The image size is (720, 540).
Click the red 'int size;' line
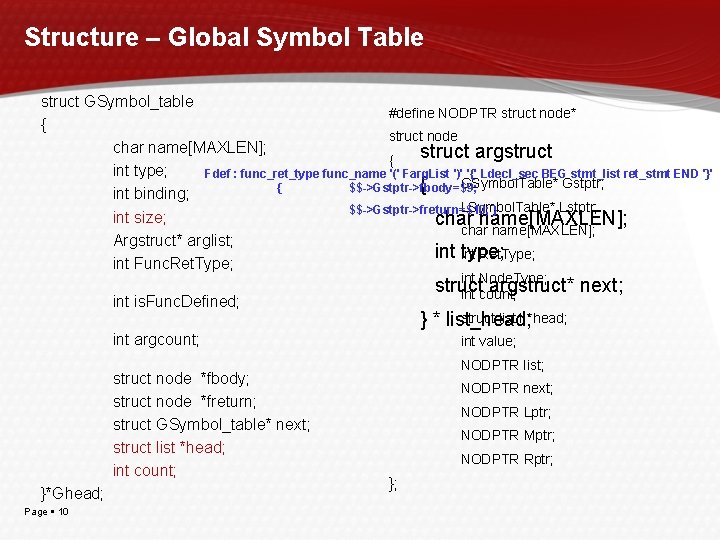point(139,217)
